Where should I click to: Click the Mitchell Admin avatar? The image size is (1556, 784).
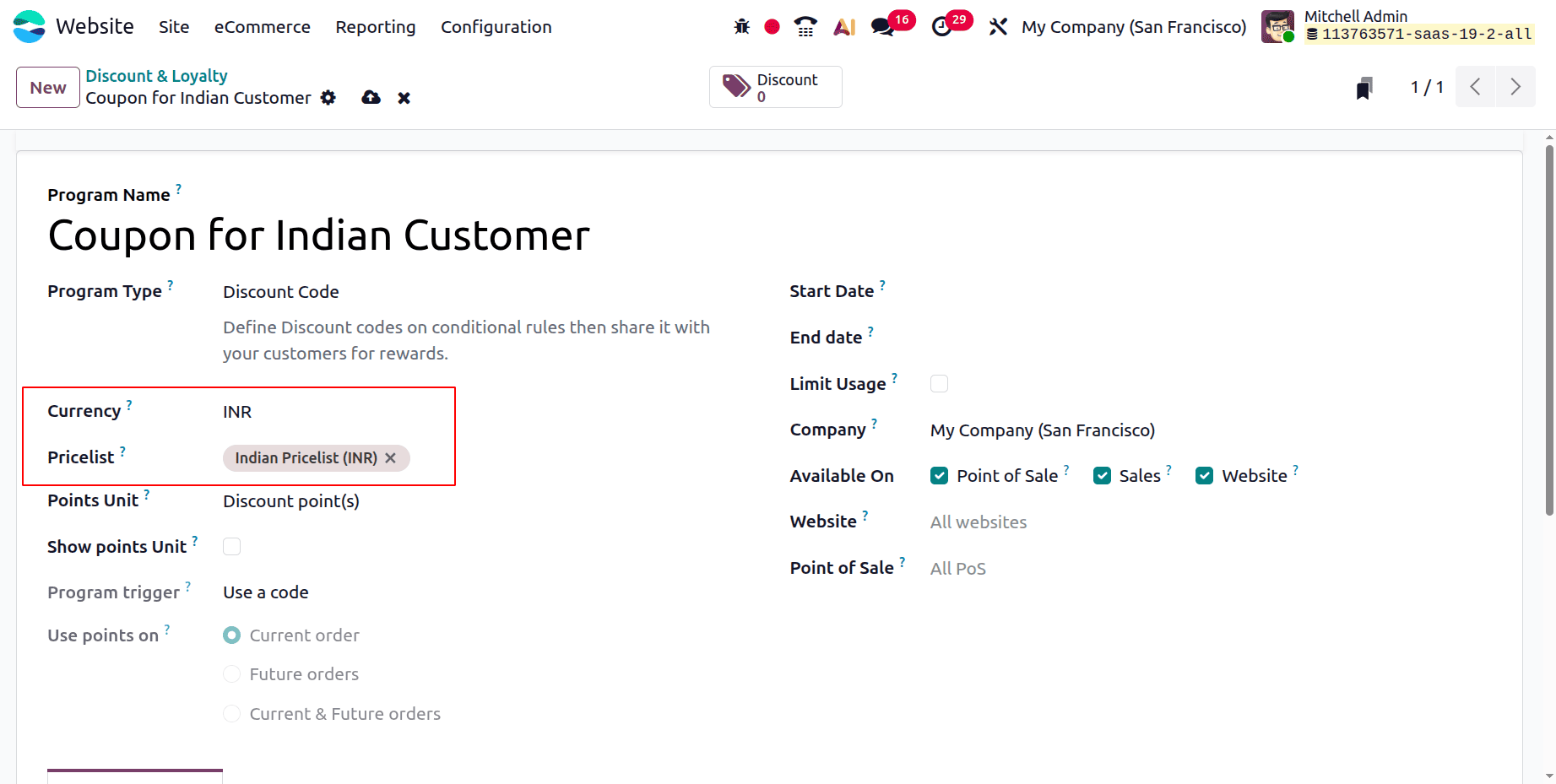point(1277,26)
